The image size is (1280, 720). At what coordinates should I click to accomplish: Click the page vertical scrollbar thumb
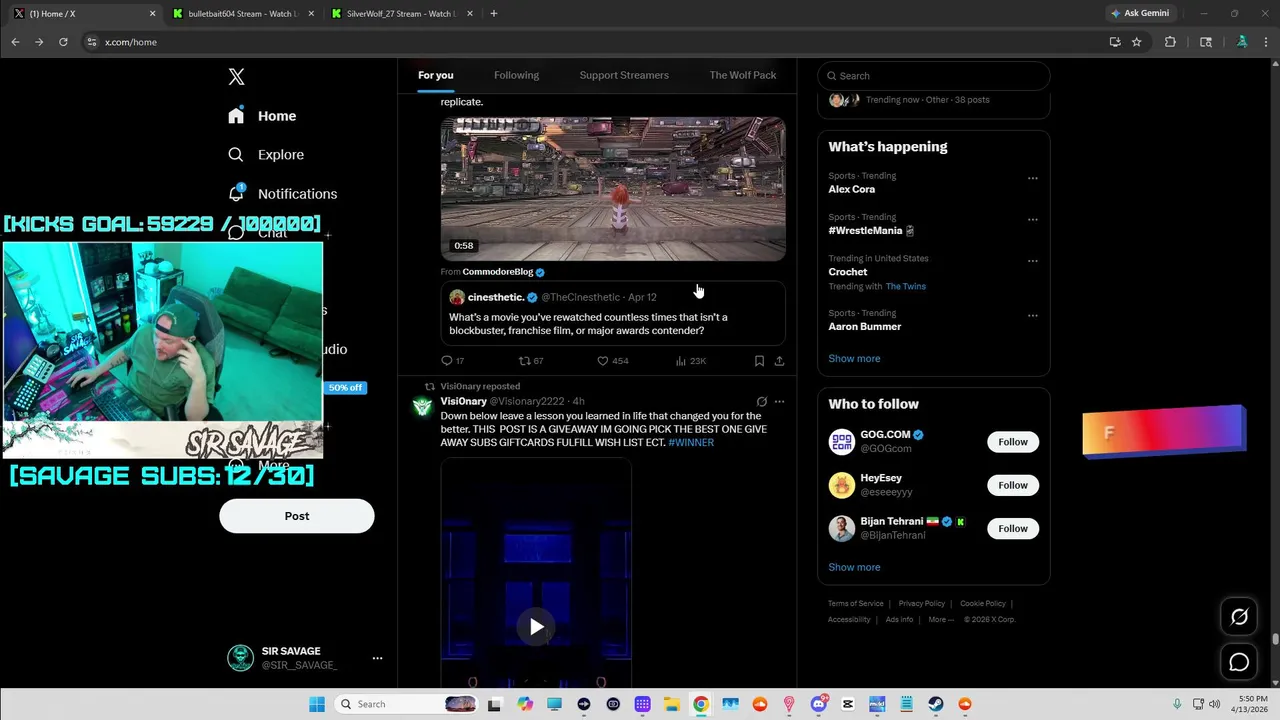pos(1275,640)
